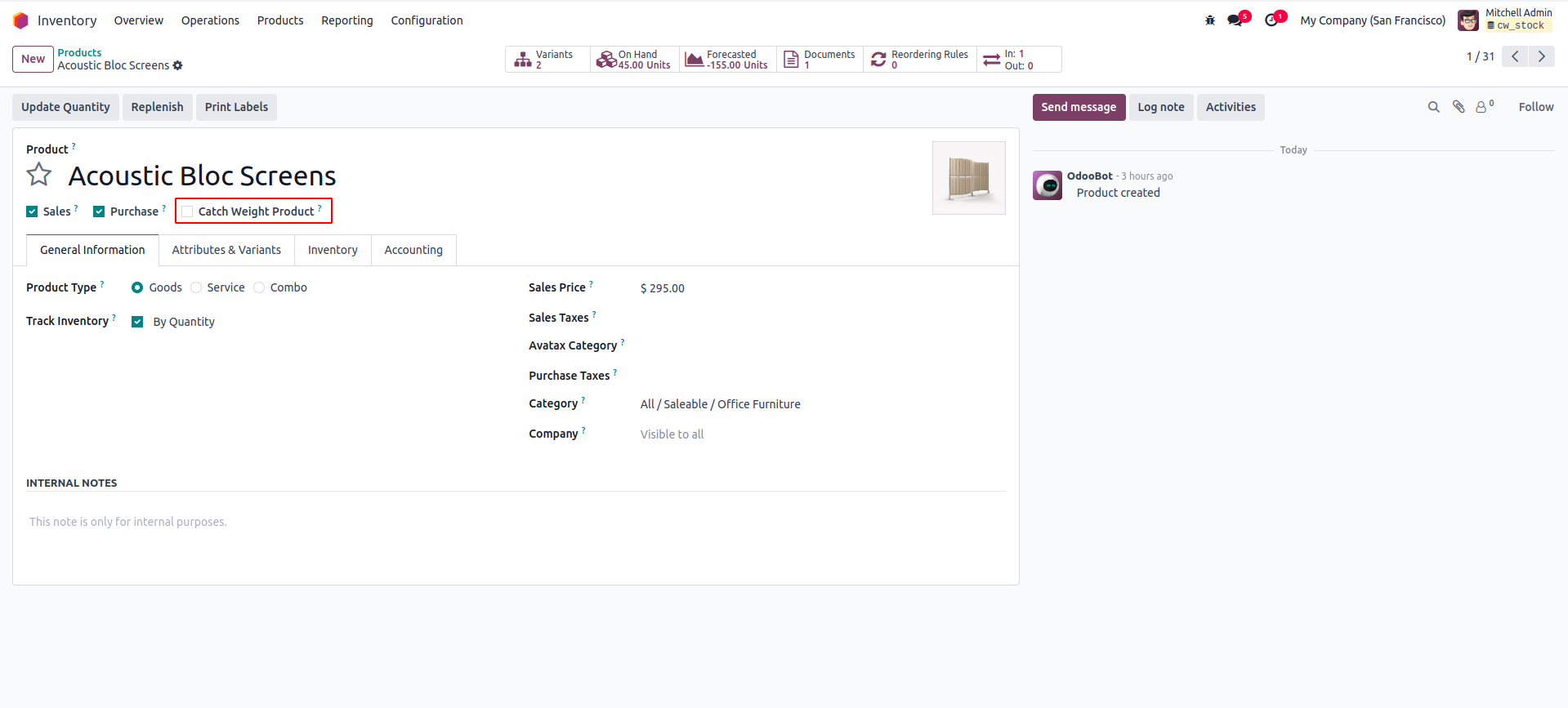Switch to General Information tab
Image resolution: width=1568 pixels, height=708 pixels.
coord(92,250)
